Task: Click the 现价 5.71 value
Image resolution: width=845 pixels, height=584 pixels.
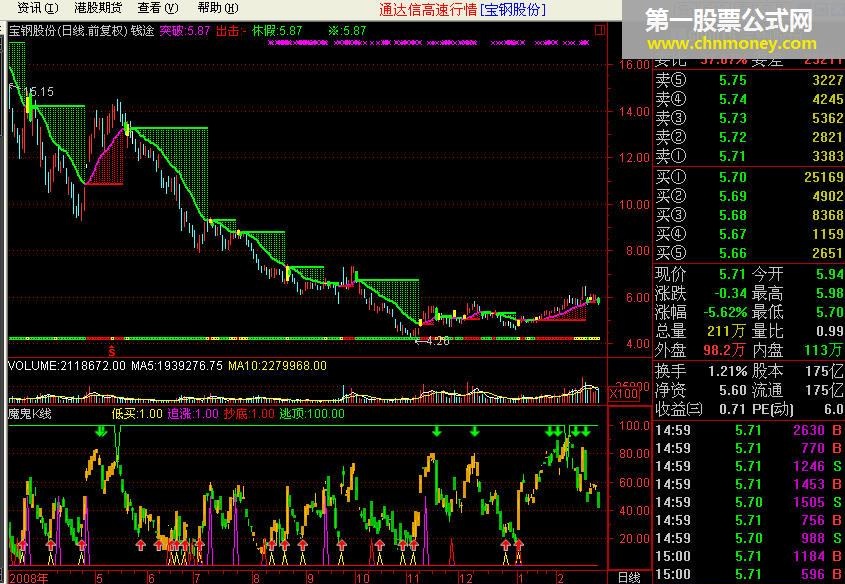Action: [732, 274]
